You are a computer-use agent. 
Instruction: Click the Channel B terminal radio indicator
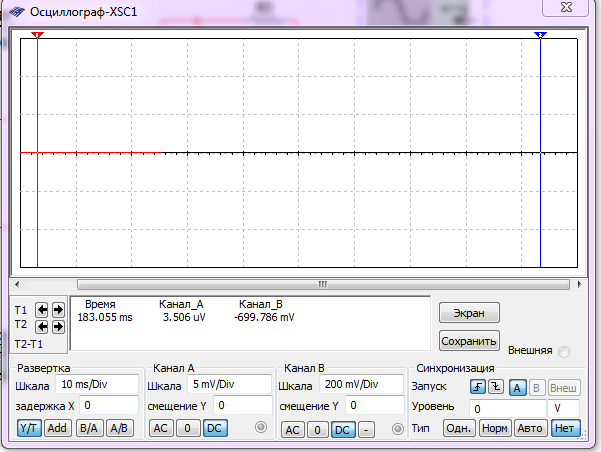(398, 429)
